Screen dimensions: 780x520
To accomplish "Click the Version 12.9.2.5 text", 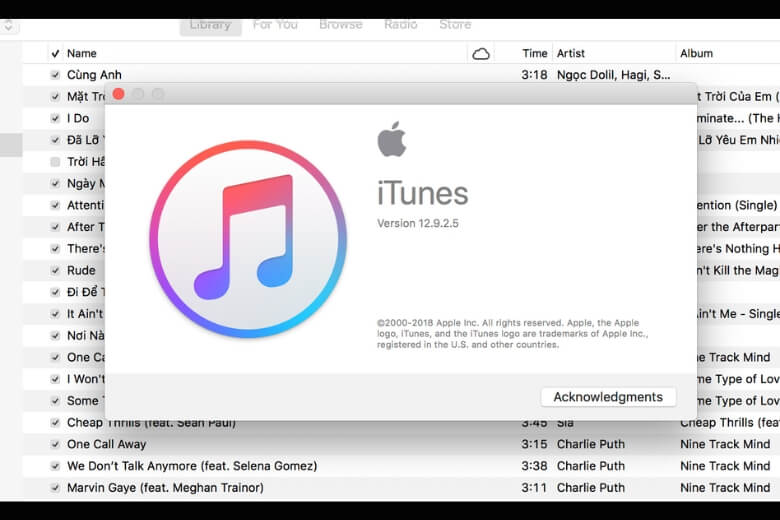I will [x=417, y=223].
